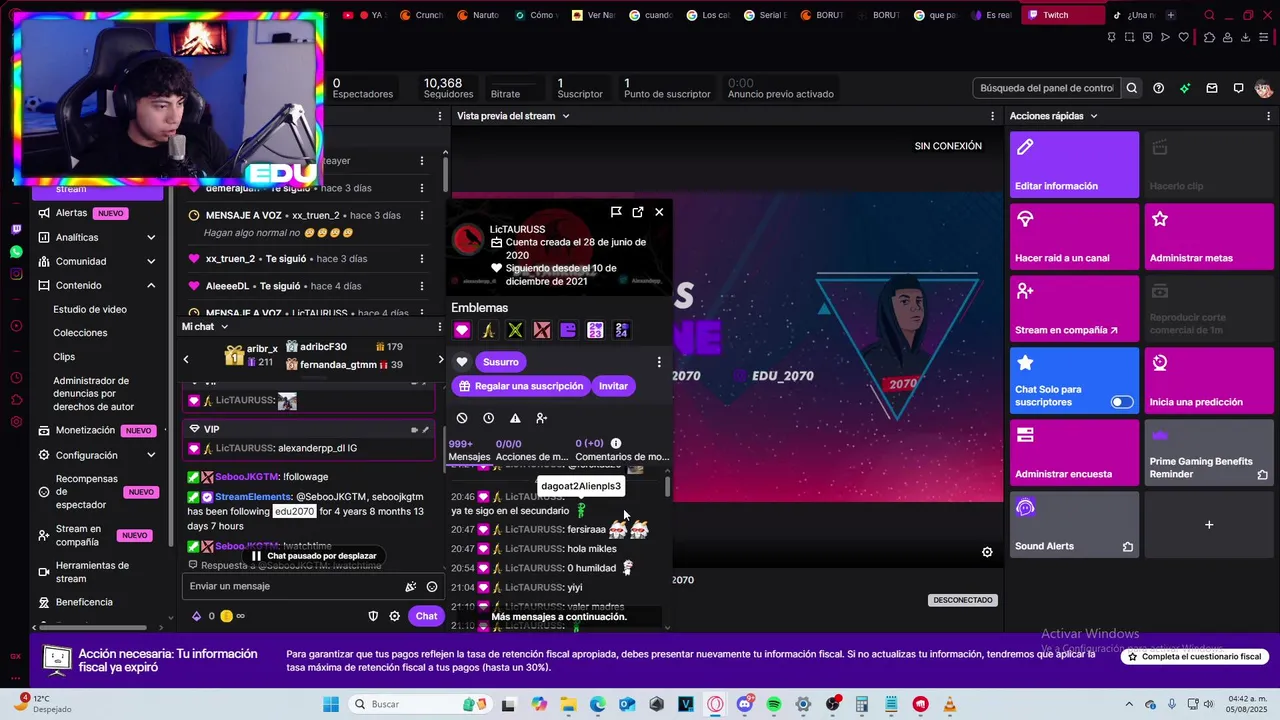This screenshot has height=720, width=1280.
Task: Open Colecciones menu item
Action: (80, 333)
